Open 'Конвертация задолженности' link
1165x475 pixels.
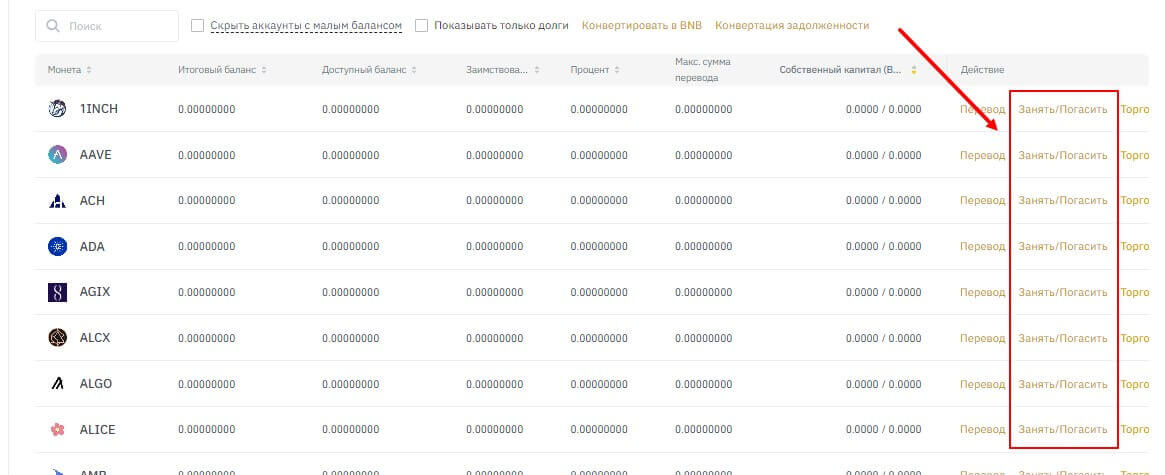pyautogui.click(x=792, y=26)
